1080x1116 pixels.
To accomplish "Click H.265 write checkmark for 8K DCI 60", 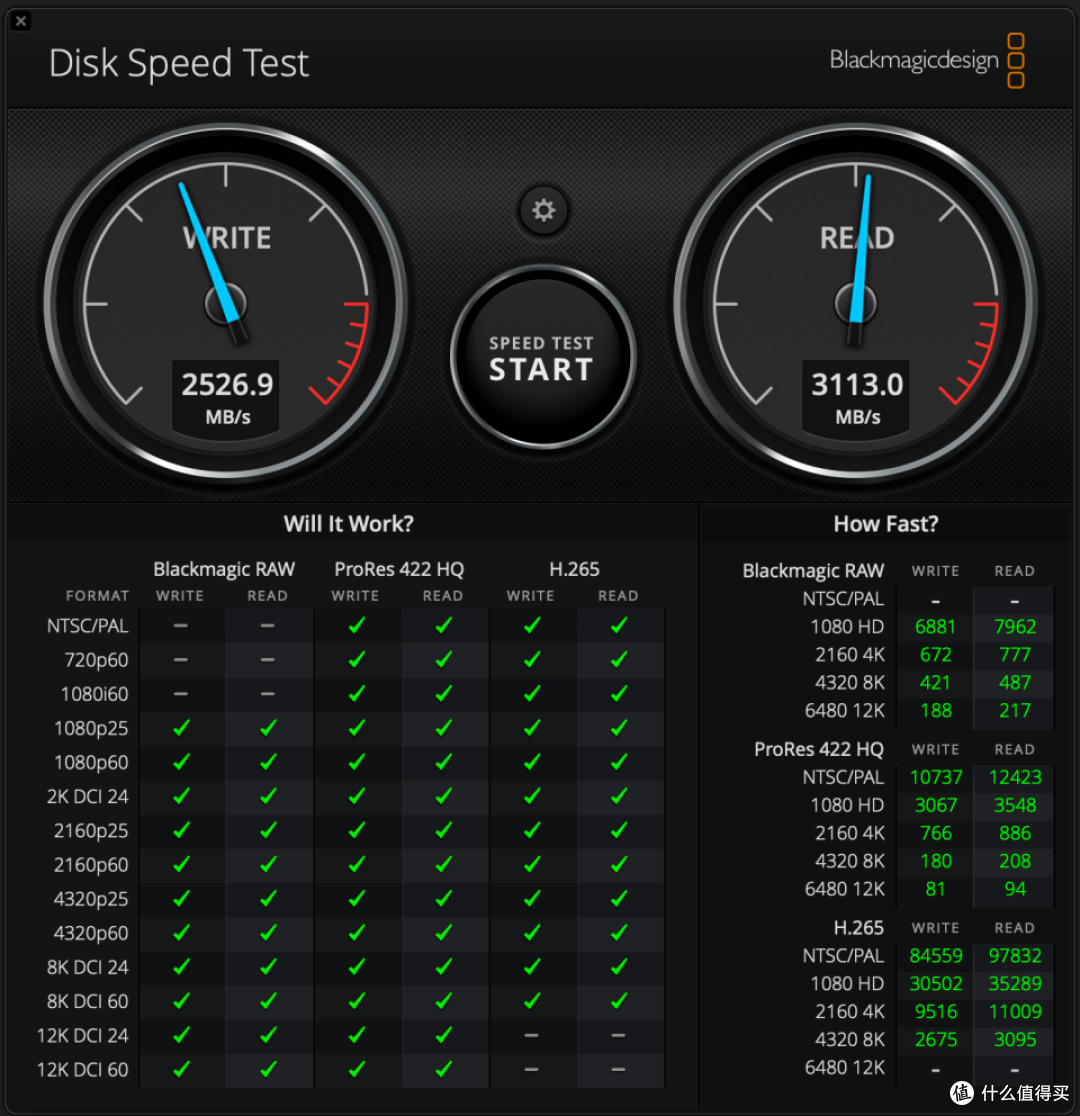I will point(532,1001).
